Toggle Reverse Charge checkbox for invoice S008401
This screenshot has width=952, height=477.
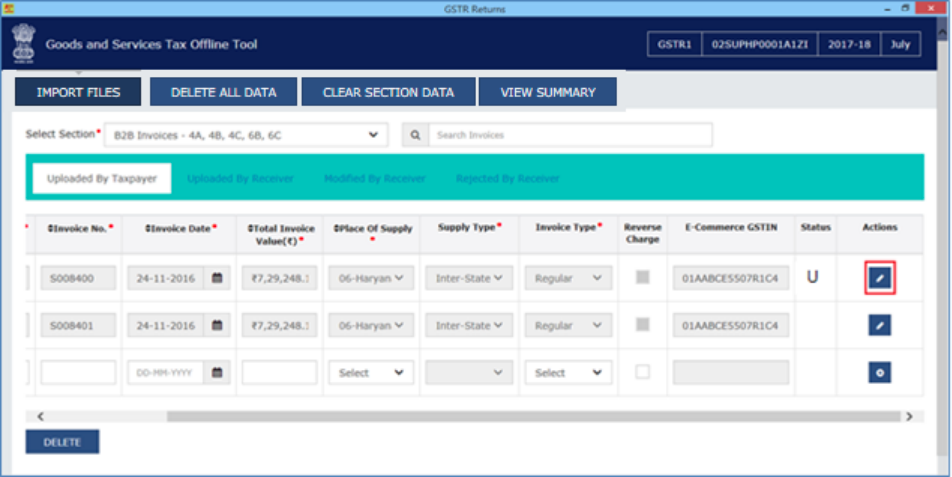click(x=642, y=325)
